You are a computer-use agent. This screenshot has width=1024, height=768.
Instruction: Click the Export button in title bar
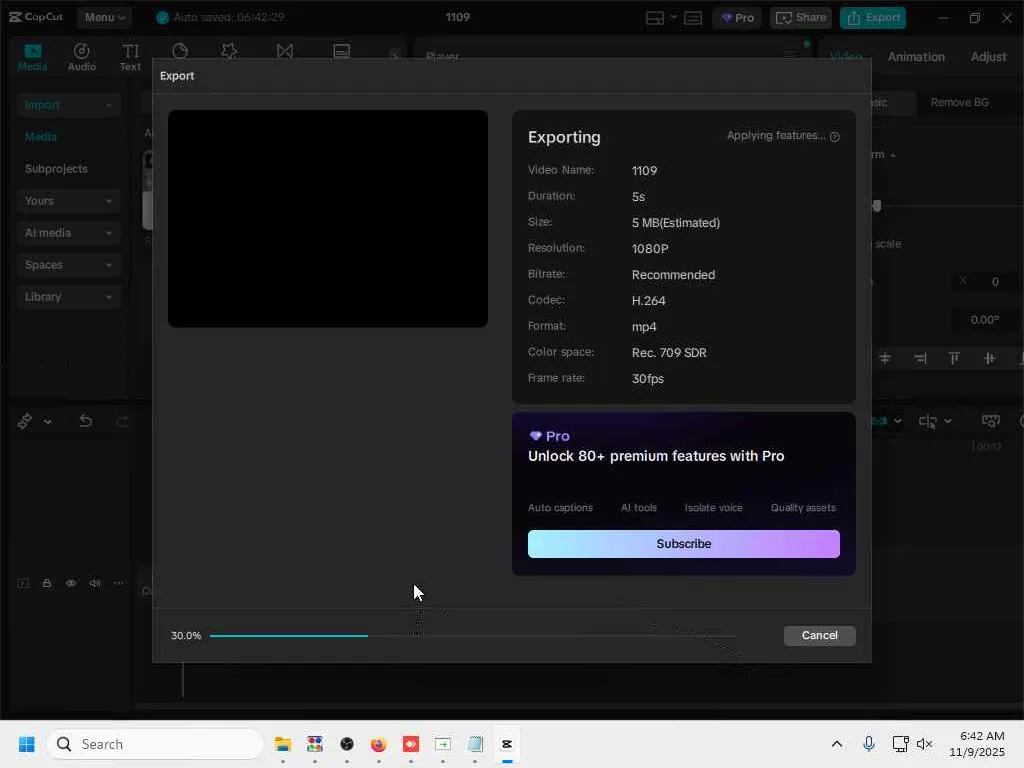(x=873, y=18)
